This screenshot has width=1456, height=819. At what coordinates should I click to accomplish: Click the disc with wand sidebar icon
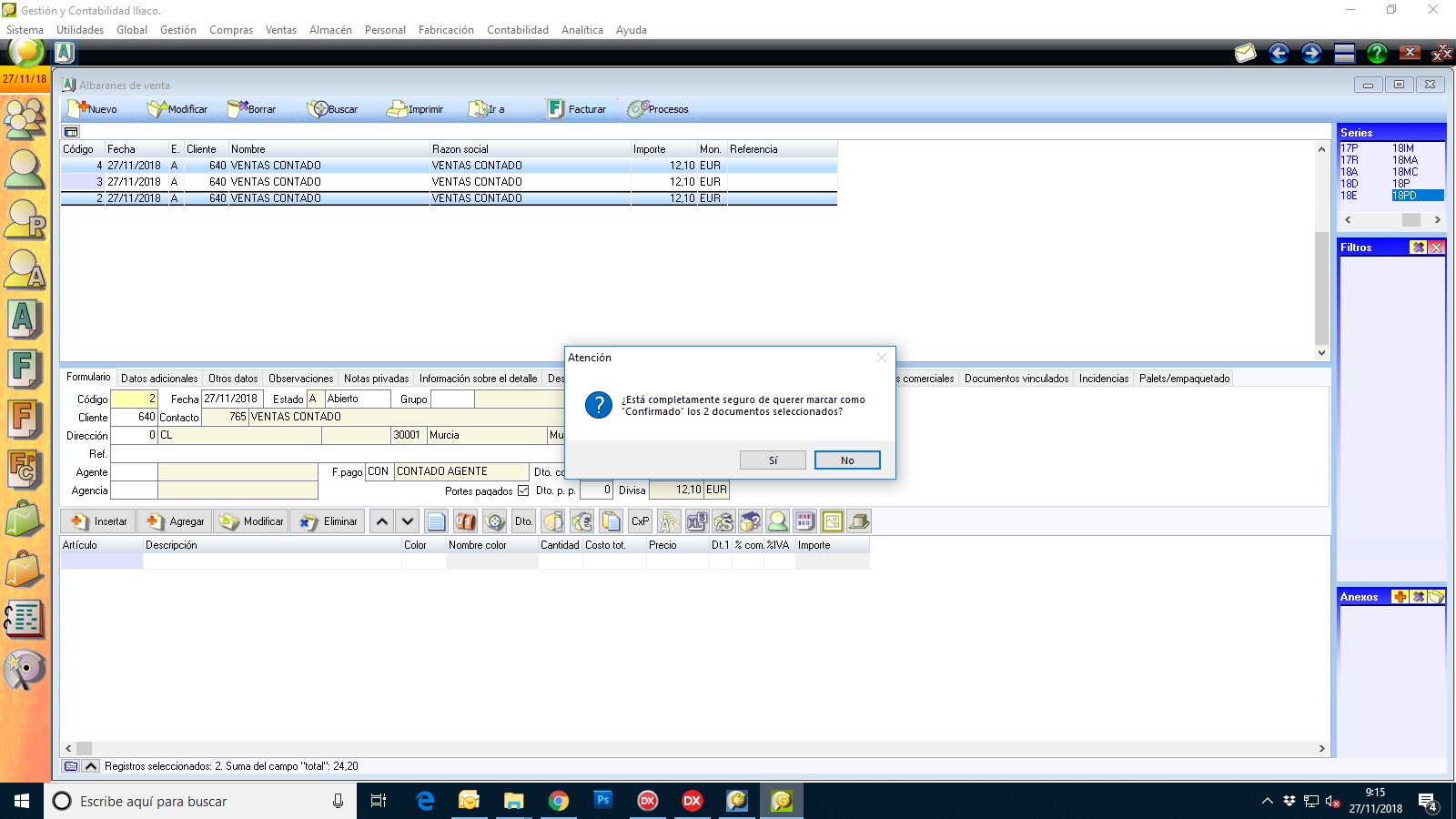click(x=25, y=670)
